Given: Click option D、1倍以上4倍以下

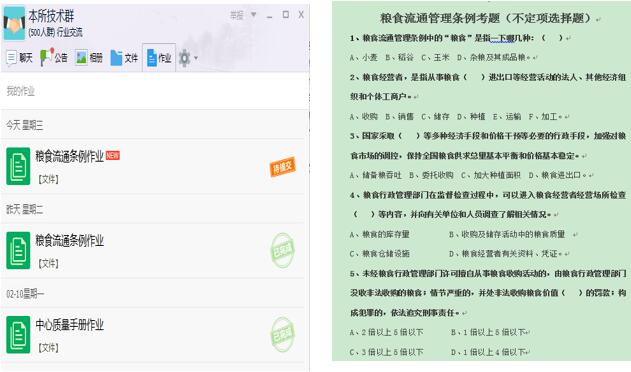Looking at the screenshot, I should point(488,352).
